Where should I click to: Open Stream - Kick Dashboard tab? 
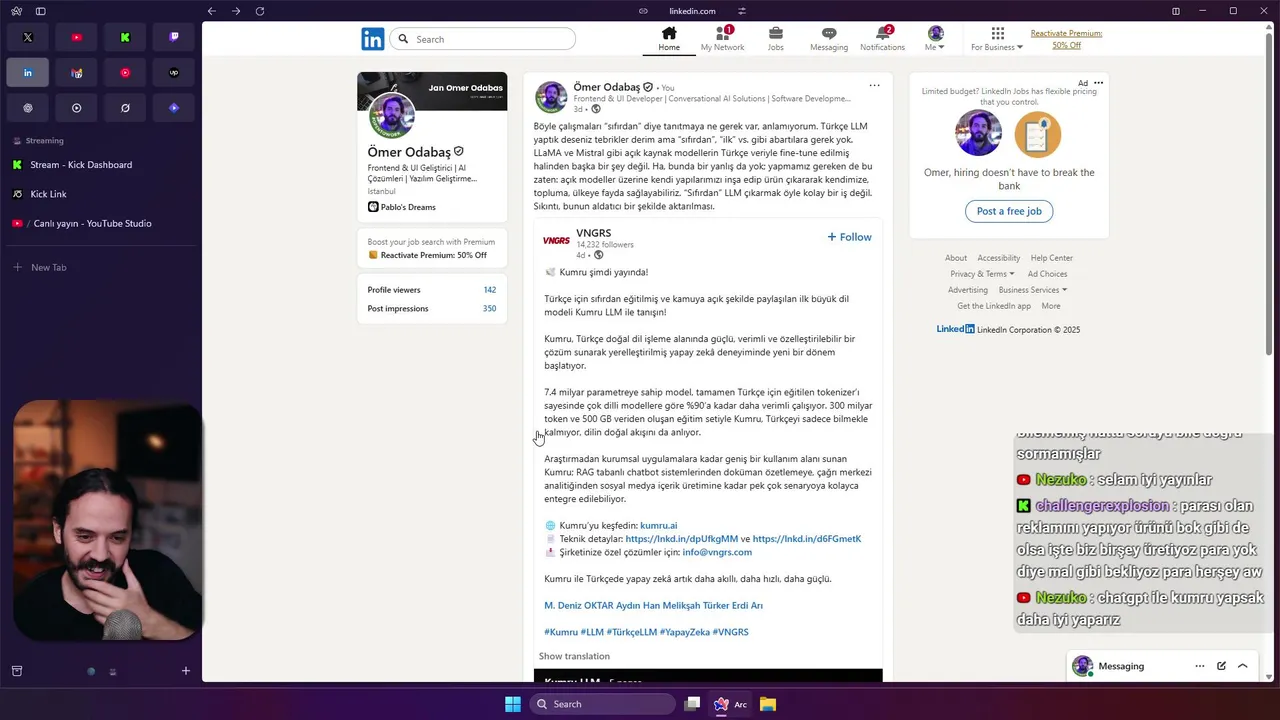click(x=101, y=165)
